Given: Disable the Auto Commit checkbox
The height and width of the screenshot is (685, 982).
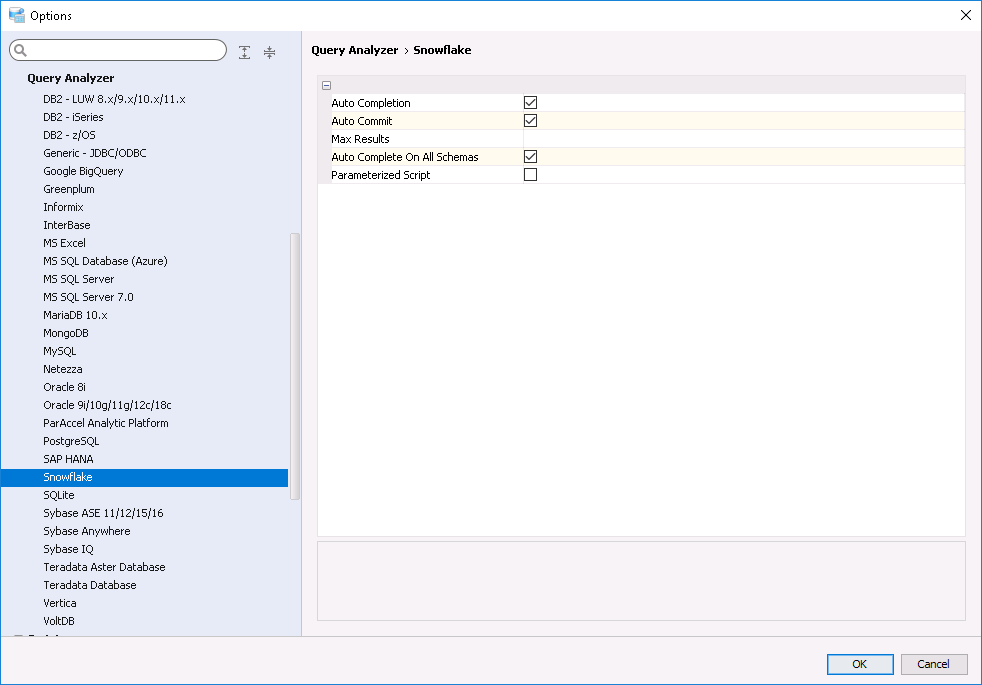Looking at the screenshot, I should (531, 121).
